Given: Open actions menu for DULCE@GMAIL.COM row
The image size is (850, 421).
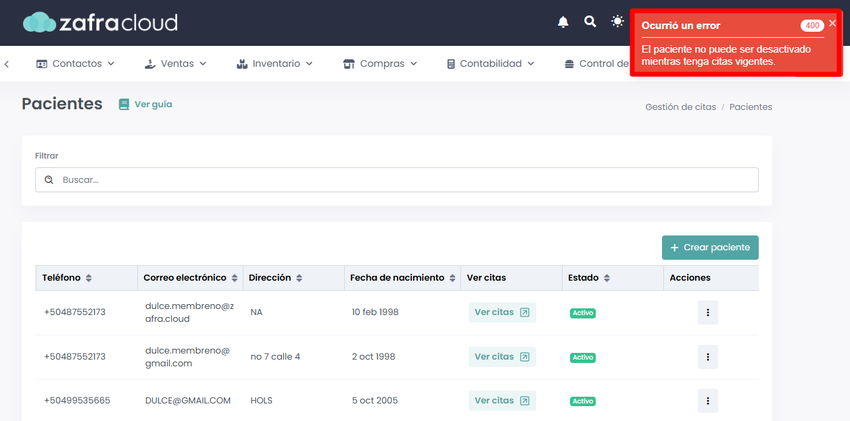Looking at the screenshot, I should (707, 401).
